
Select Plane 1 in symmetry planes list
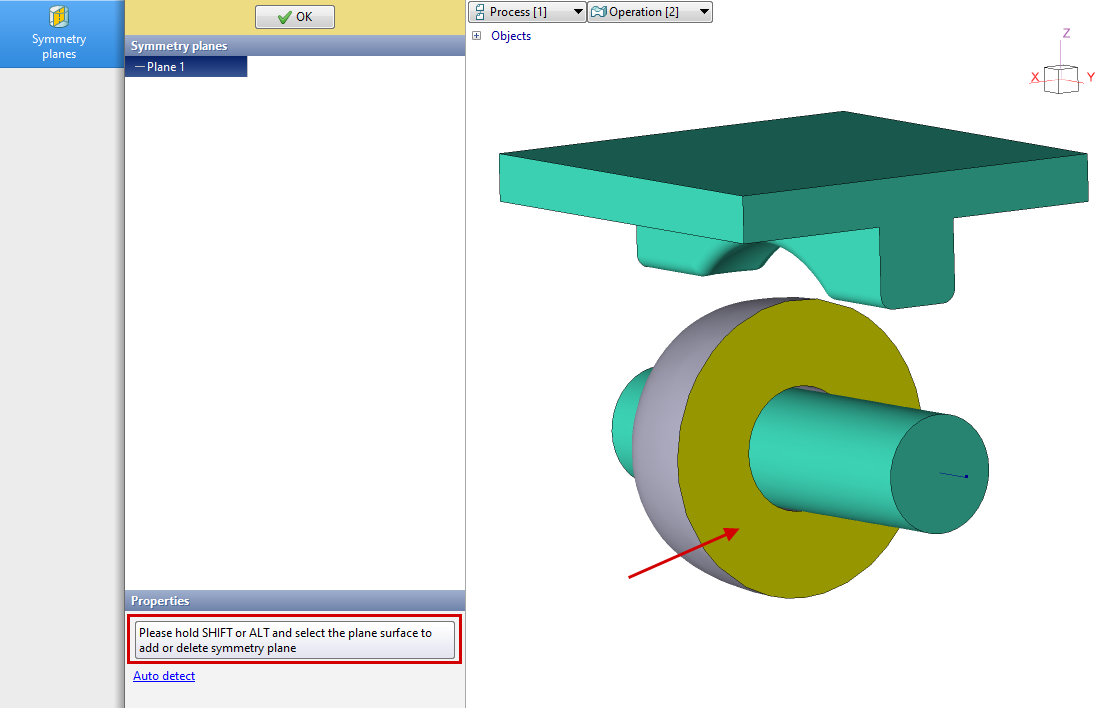click(166, 67)
